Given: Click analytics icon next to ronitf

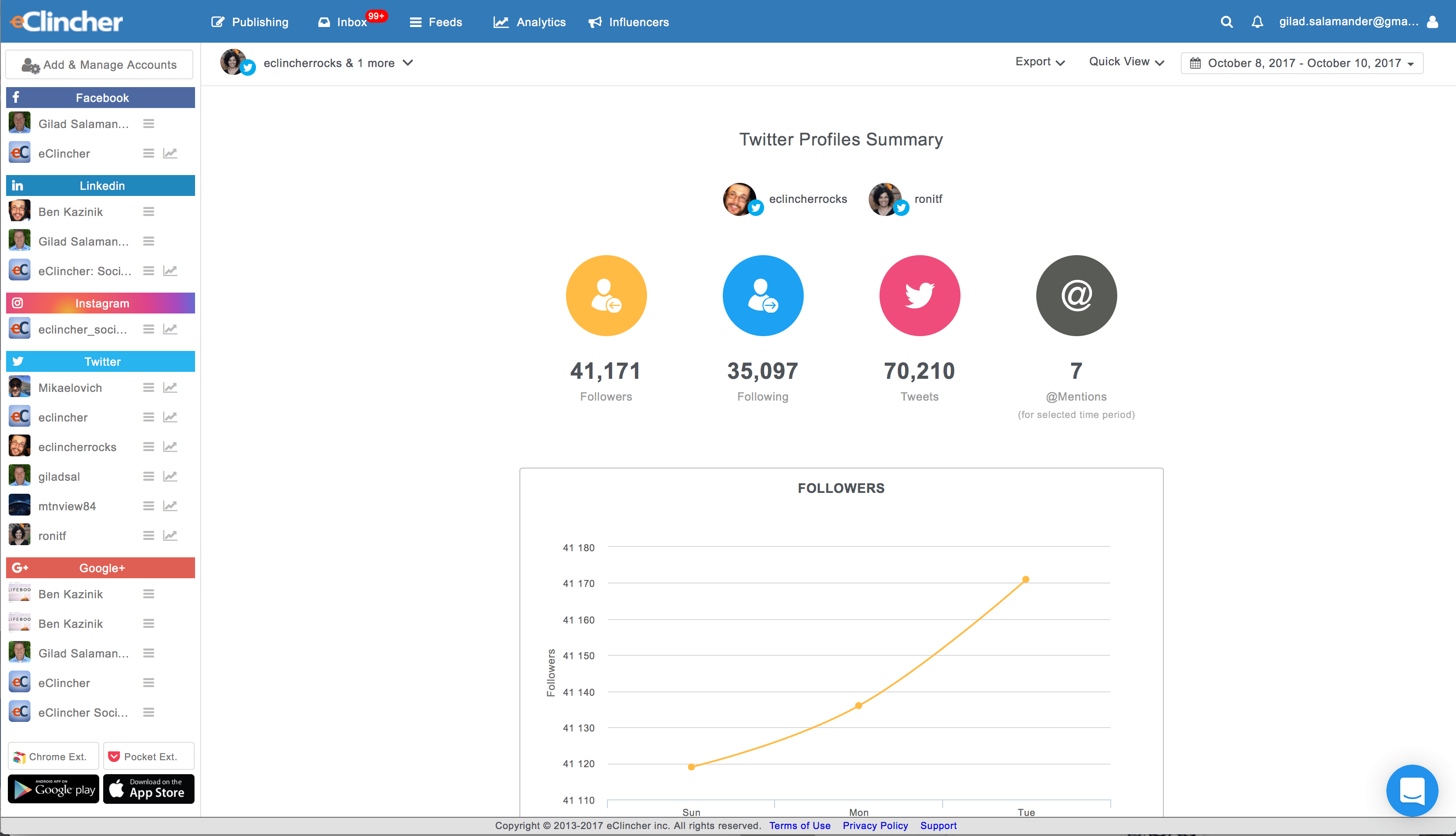Looking at the screenshot, I should click(170, 536).
